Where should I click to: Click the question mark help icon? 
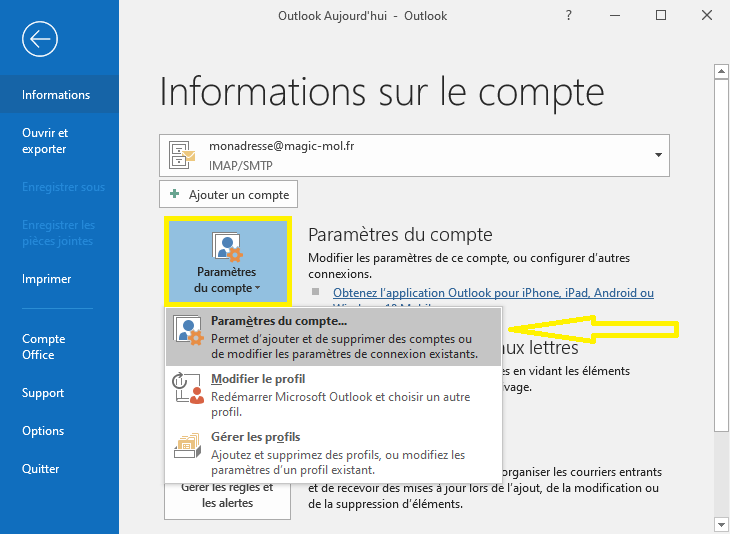tap(568, 15)
